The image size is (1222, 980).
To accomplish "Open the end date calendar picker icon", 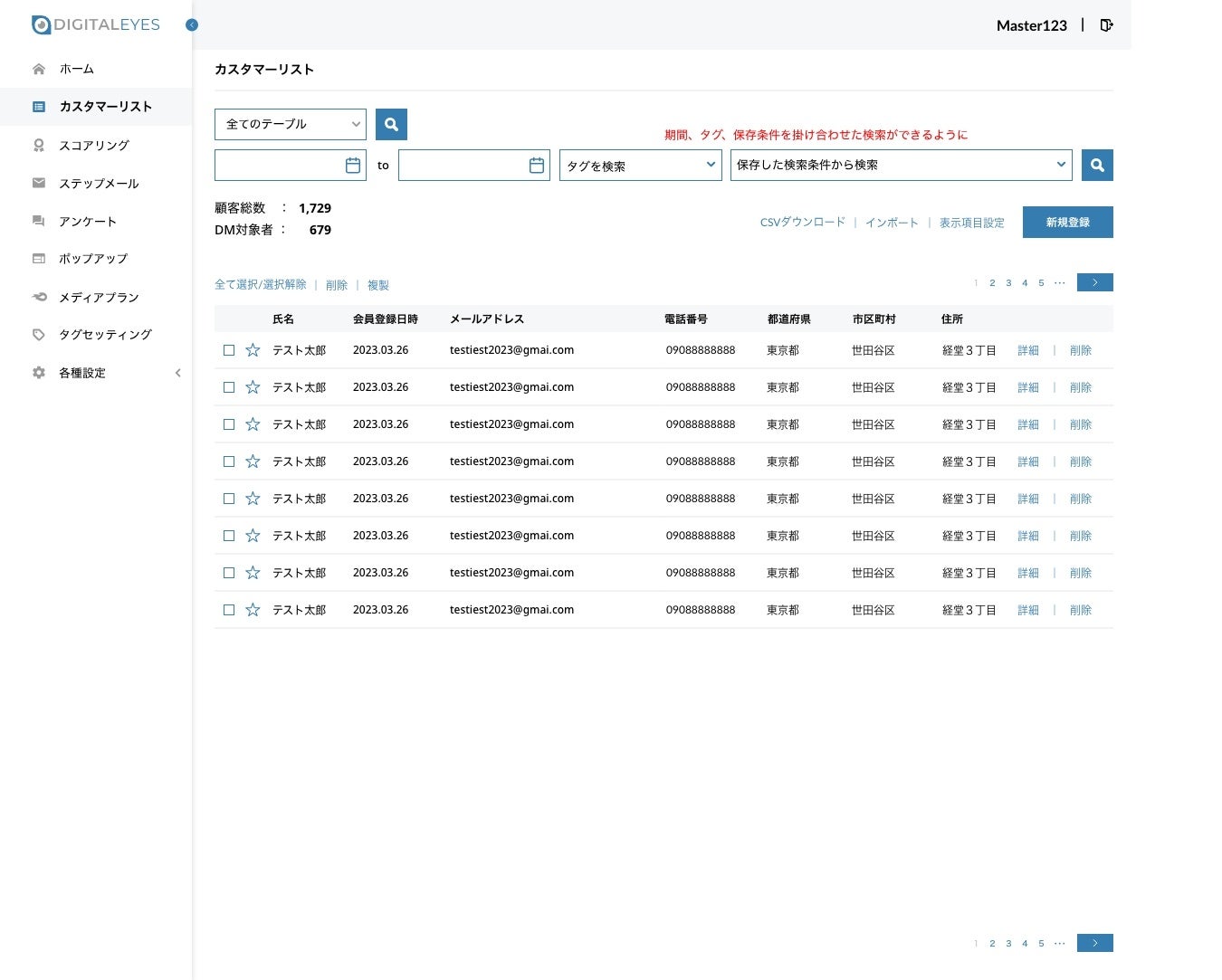I will point(537,166).
